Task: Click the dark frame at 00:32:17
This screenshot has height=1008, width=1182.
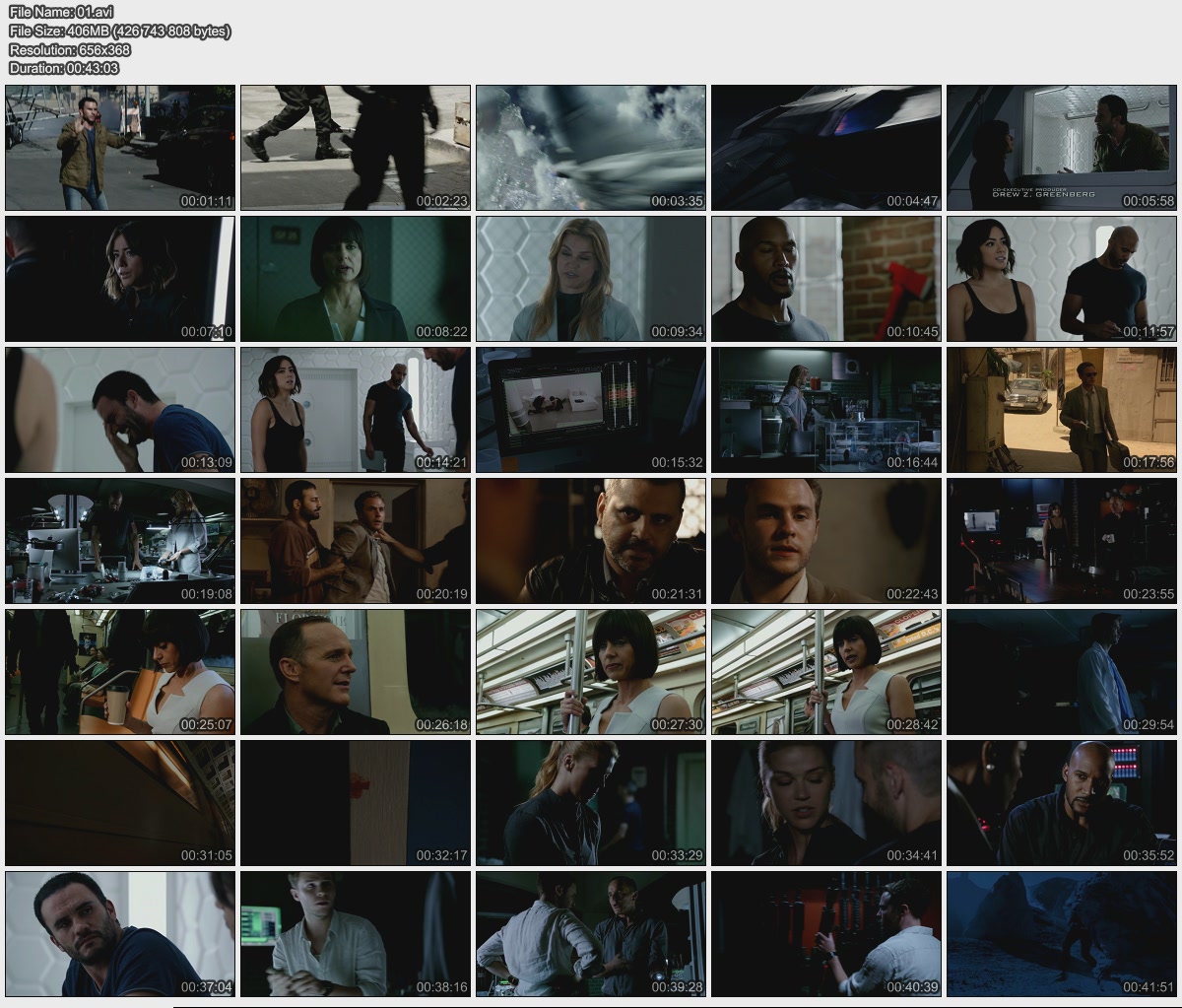Action: 356,803
